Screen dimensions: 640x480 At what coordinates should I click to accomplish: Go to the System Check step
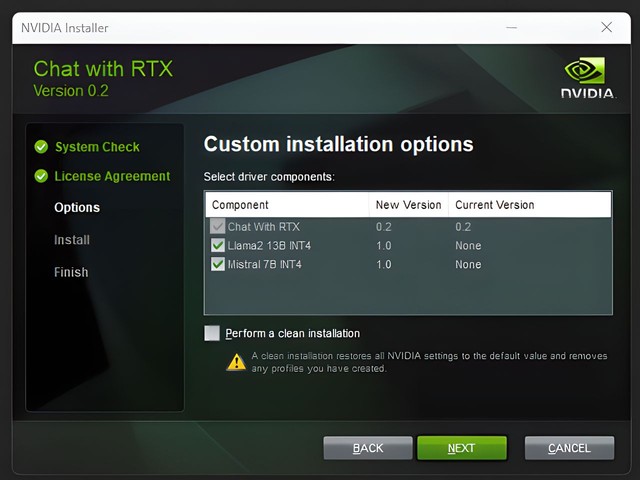pos(97,147)
